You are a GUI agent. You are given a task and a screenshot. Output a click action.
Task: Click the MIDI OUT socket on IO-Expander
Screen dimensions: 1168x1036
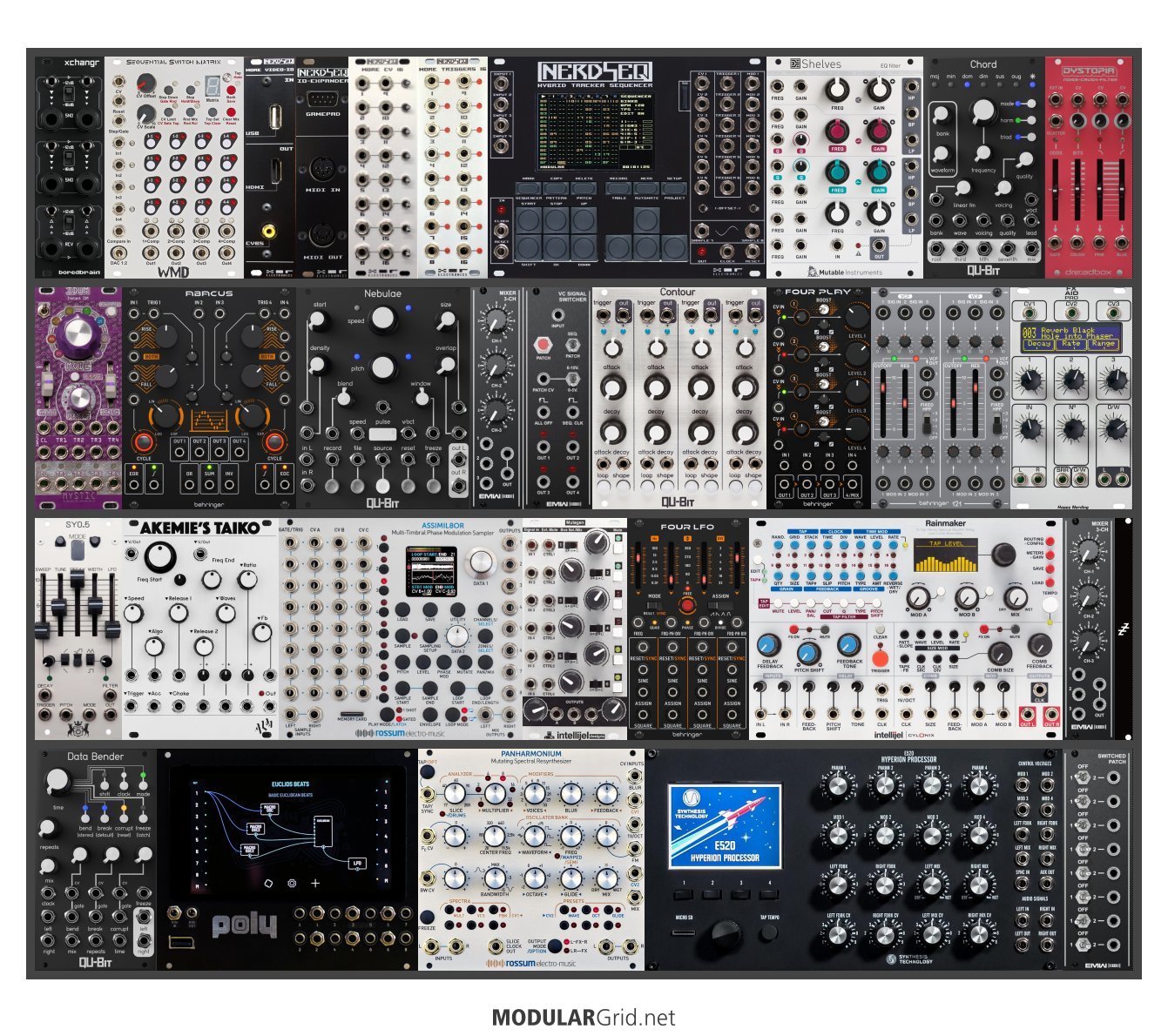322,235
